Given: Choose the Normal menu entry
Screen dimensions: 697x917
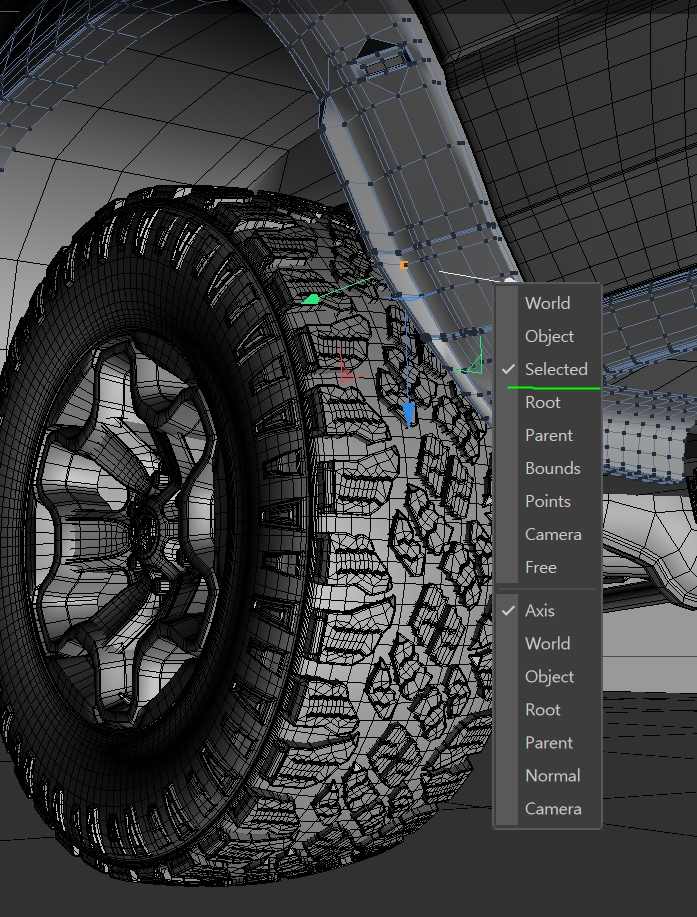Looking at the screenshot, I should click(x=548, y=775).
